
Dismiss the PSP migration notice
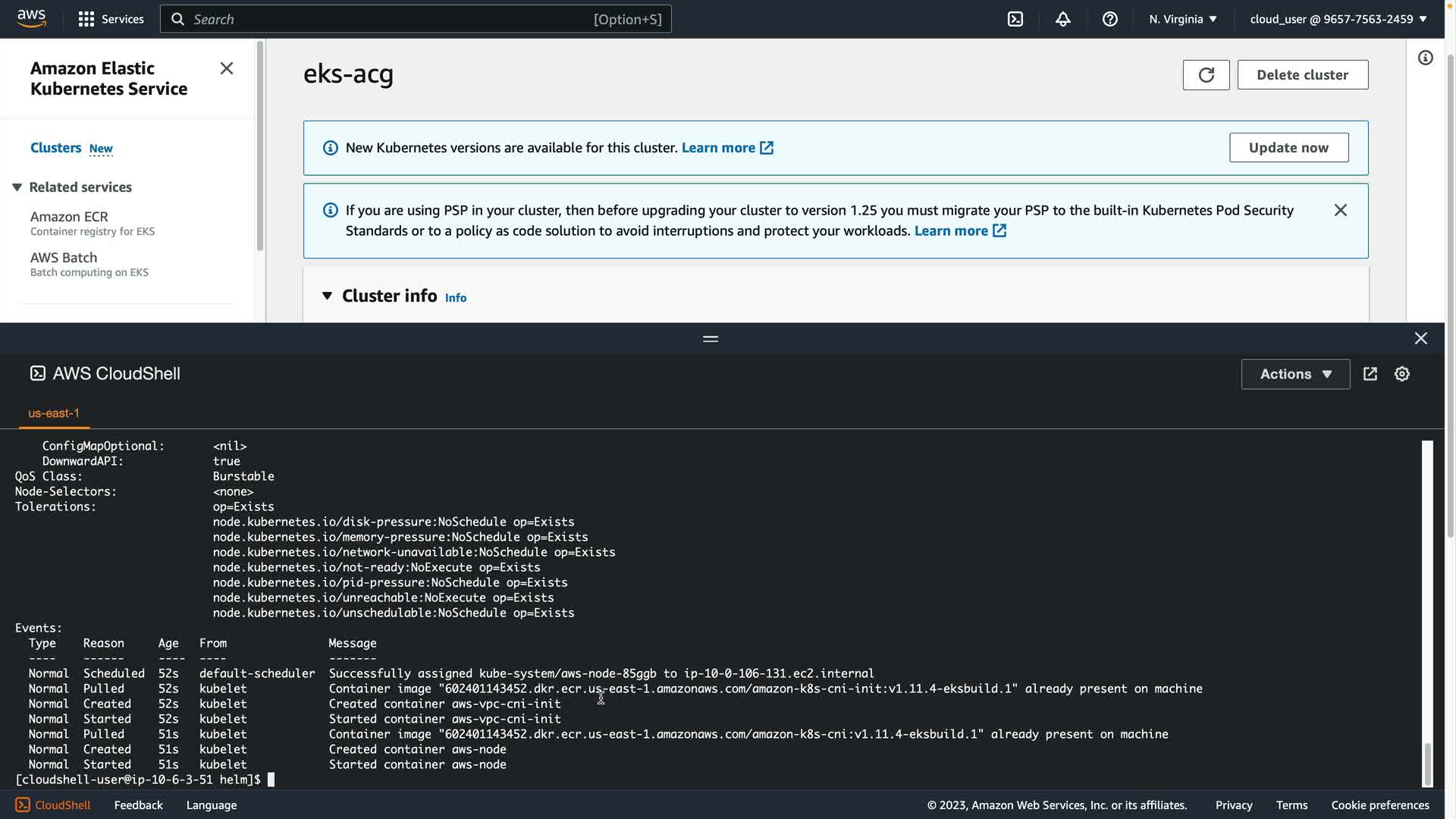(x=1340, y=210)
